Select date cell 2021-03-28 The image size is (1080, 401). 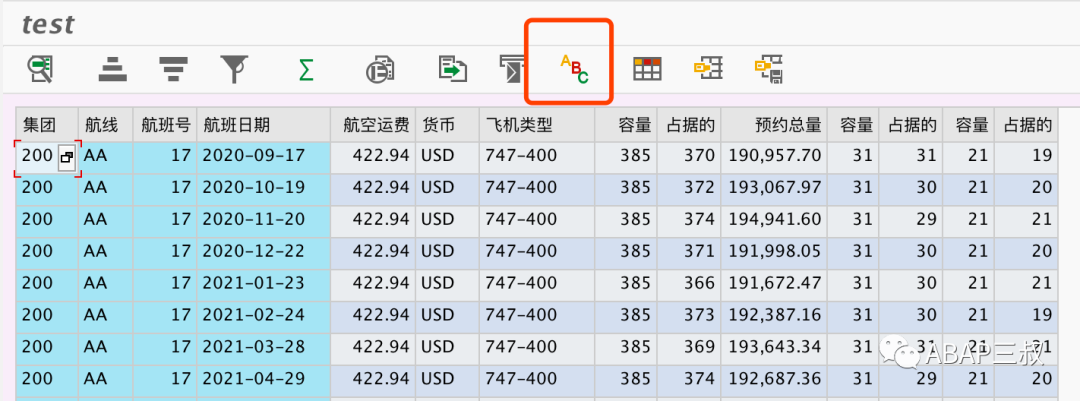tap(263, 347)
